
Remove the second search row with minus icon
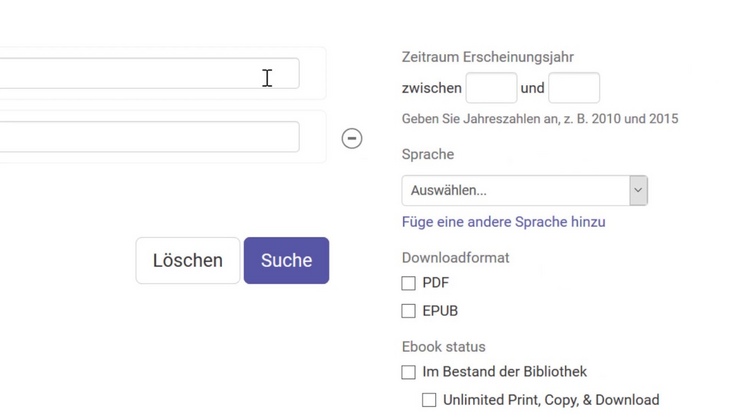[352, 138]
